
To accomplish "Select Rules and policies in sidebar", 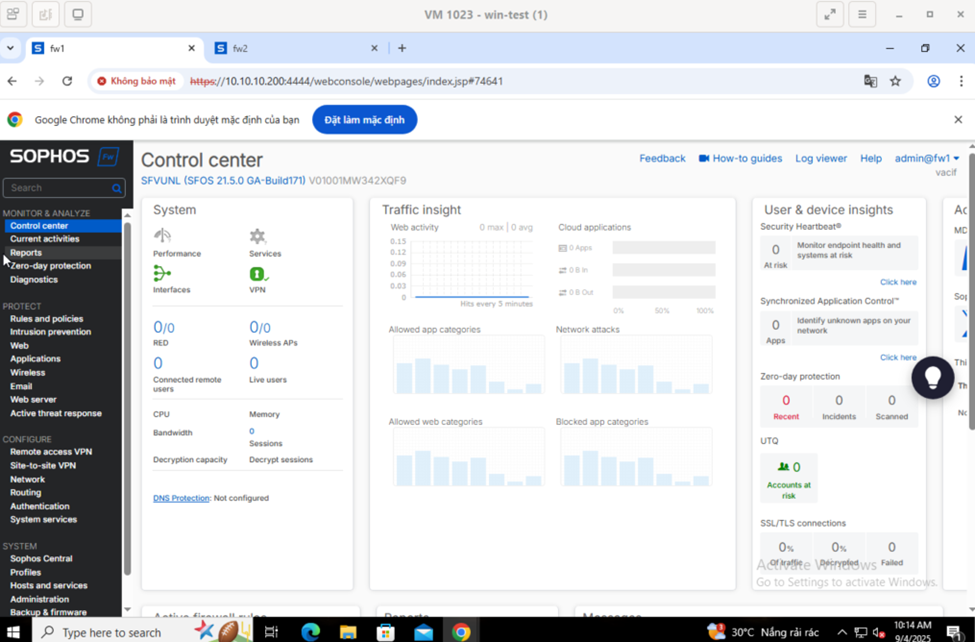I will (46, 319).
